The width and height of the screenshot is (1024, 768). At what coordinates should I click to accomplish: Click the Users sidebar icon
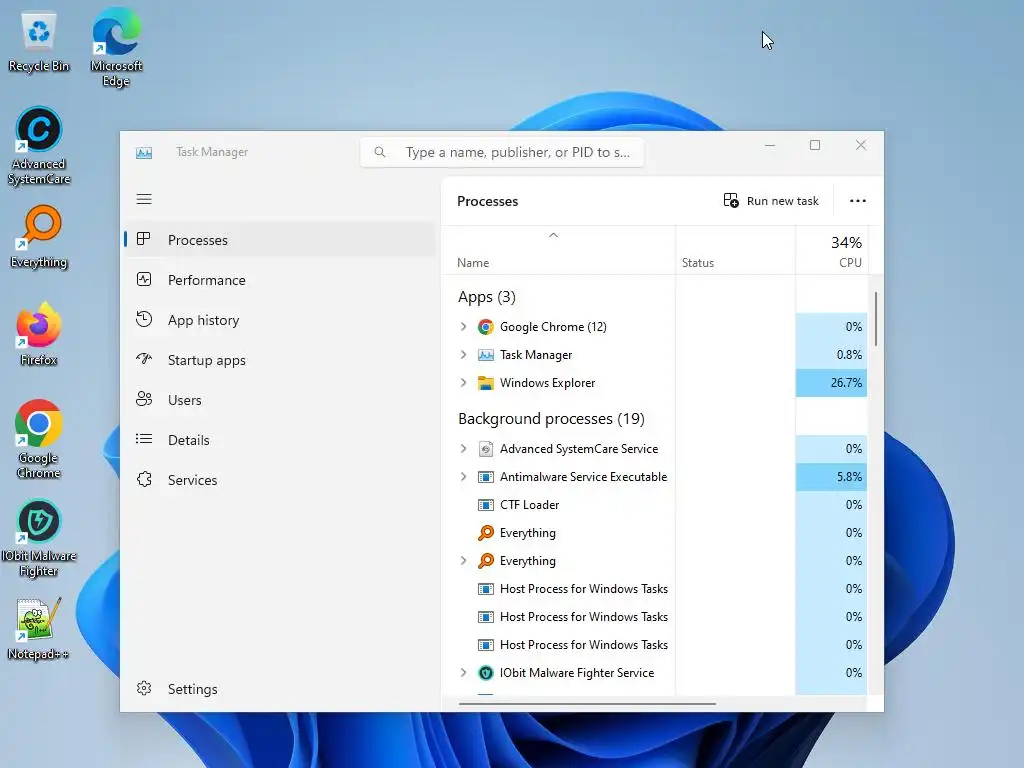point(144,399)
